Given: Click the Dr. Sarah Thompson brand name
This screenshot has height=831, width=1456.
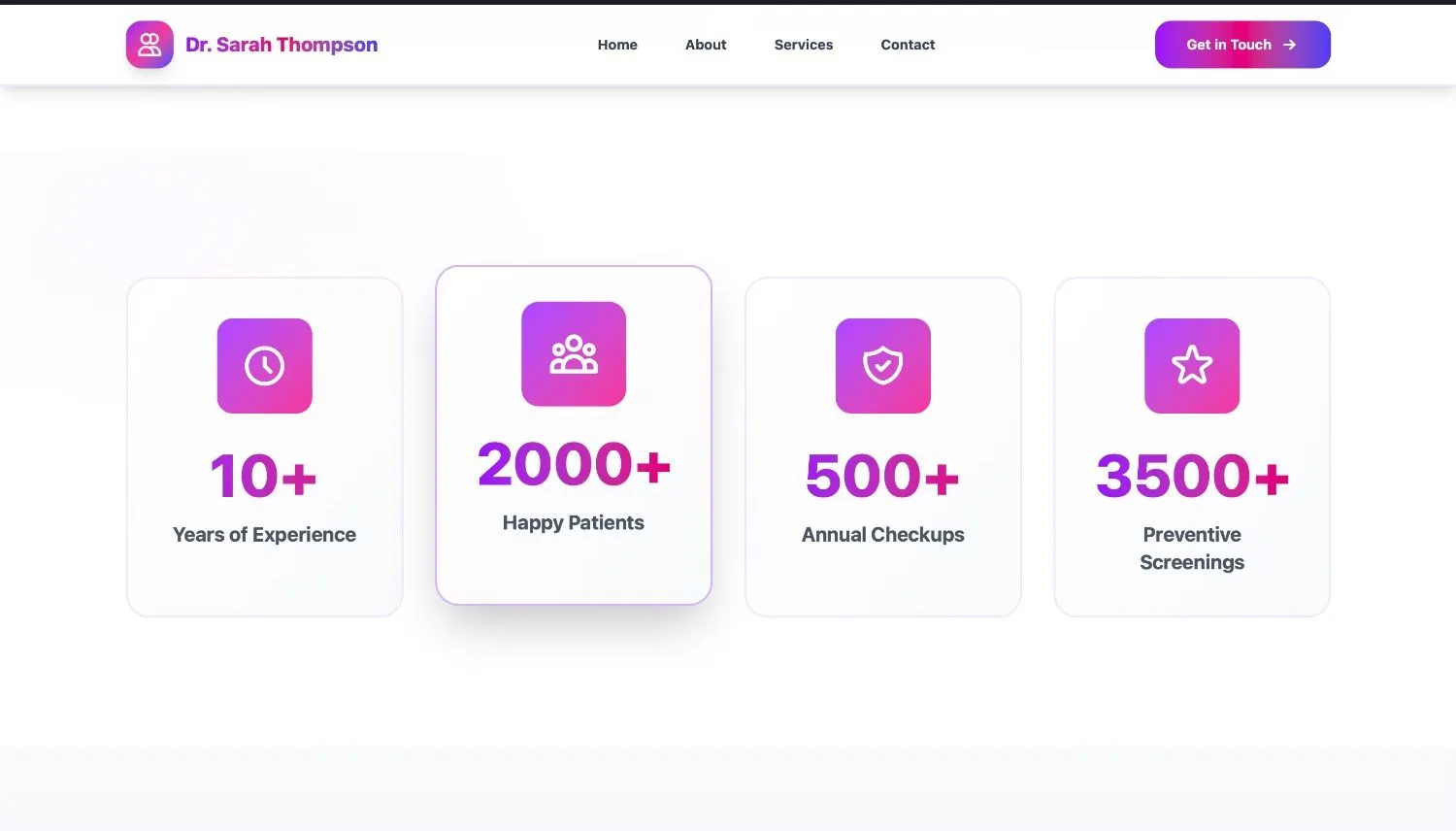Looking at the screenshot, I should point(281,45).
